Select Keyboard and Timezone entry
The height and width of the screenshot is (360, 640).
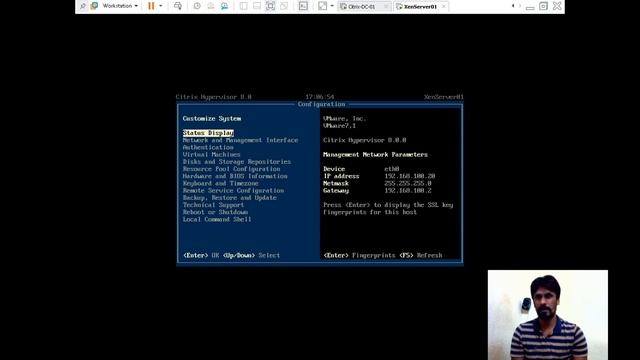220,183
